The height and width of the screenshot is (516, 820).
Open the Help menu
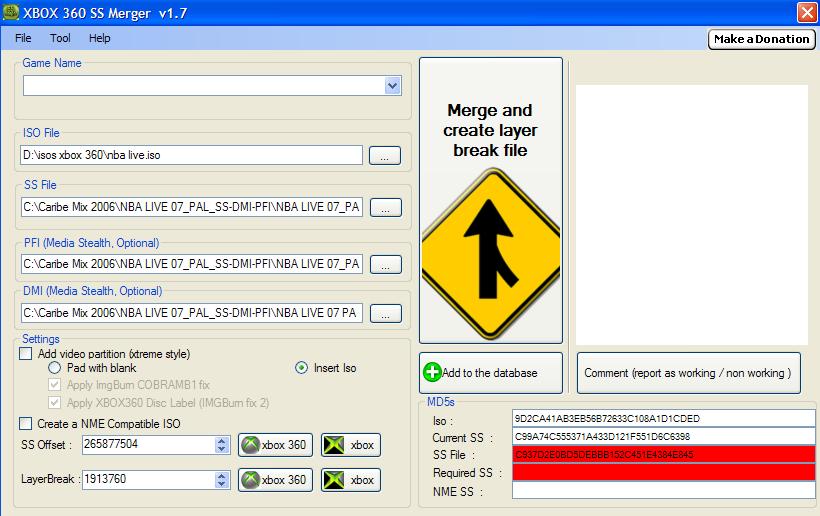pyautogui.click(x=99, y=38)
